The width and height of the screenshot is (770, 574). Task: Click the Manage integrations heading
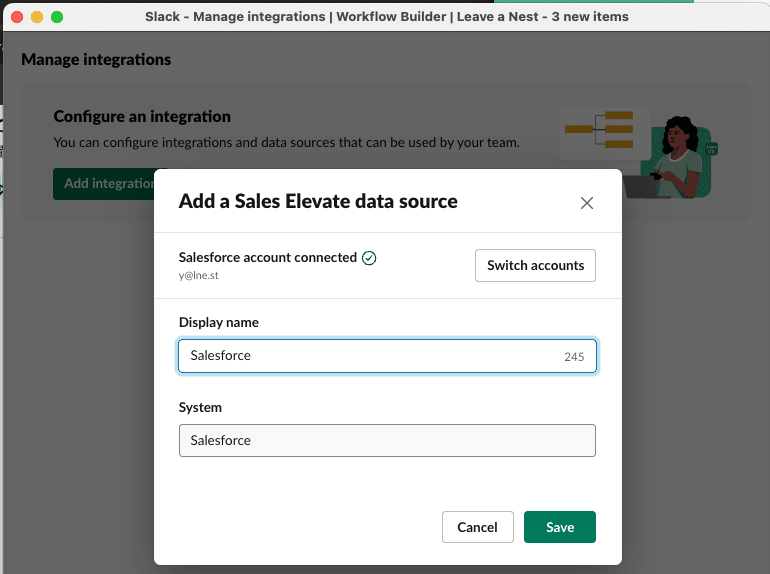coord(96,59)
